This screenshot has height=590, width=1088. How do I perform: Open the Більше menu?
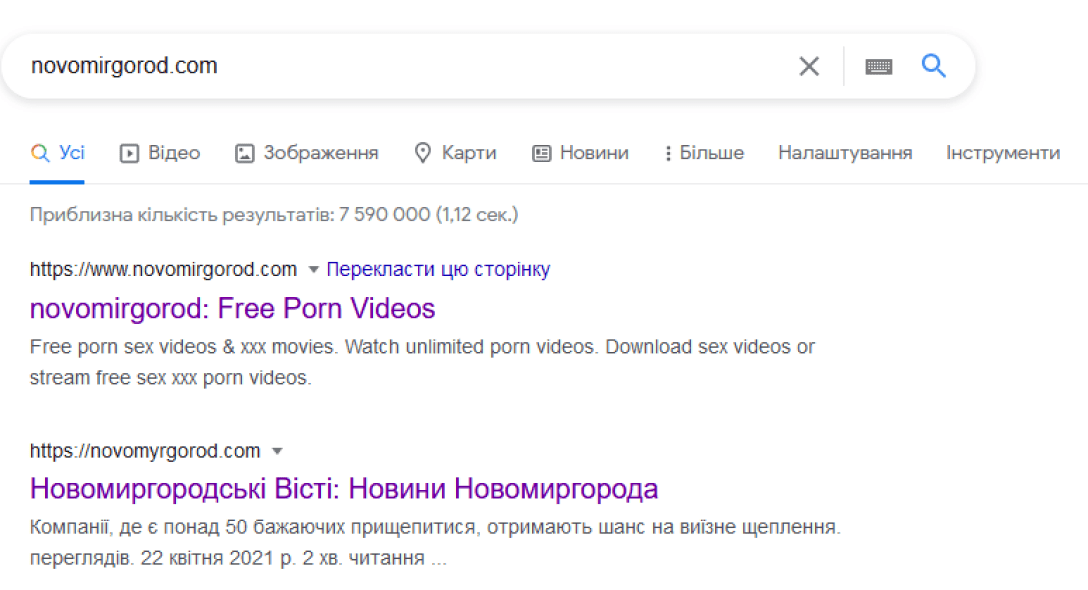[x=704, y=153]
